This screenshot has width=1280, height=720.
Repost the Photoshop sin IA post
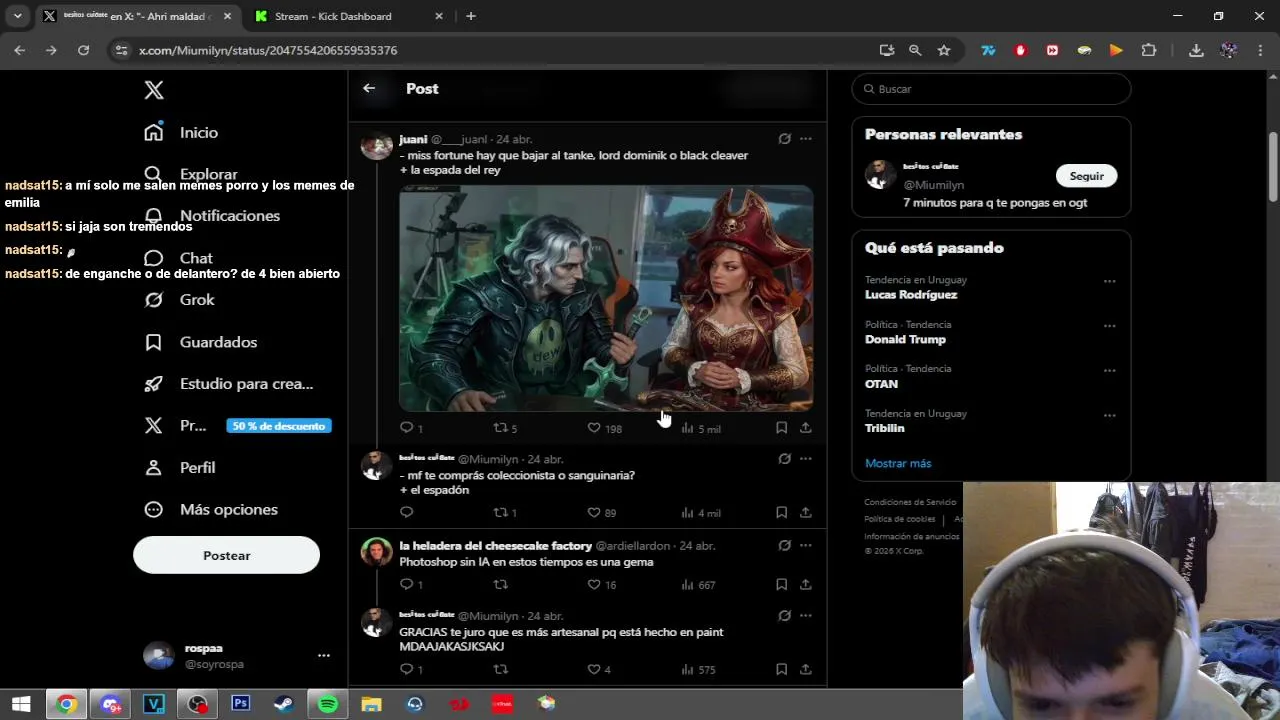pyautogui.click(x=501, y=584)
